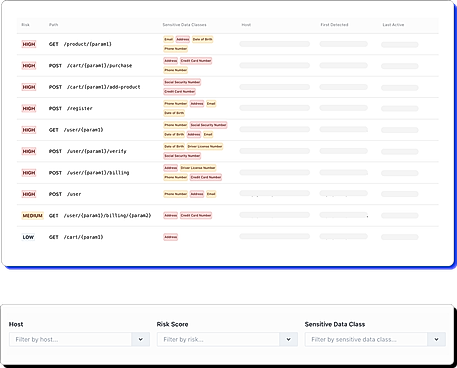Open GET /user/{param1}/billing/{param2} endpoint

point(100,216)
